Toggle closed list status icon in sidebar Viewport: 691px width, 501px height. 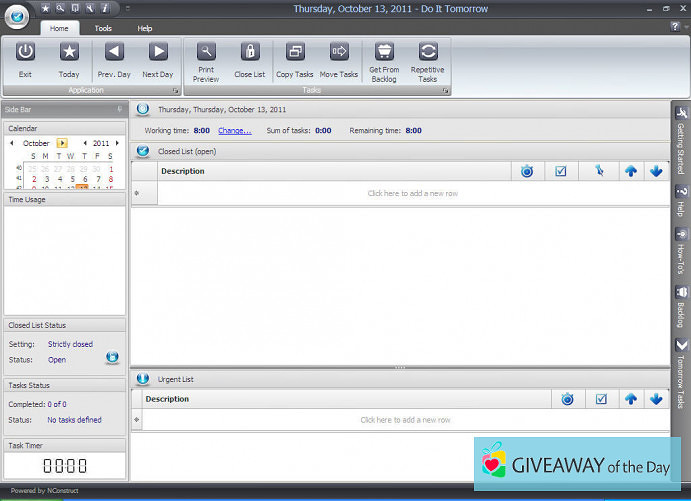[112, 357]
